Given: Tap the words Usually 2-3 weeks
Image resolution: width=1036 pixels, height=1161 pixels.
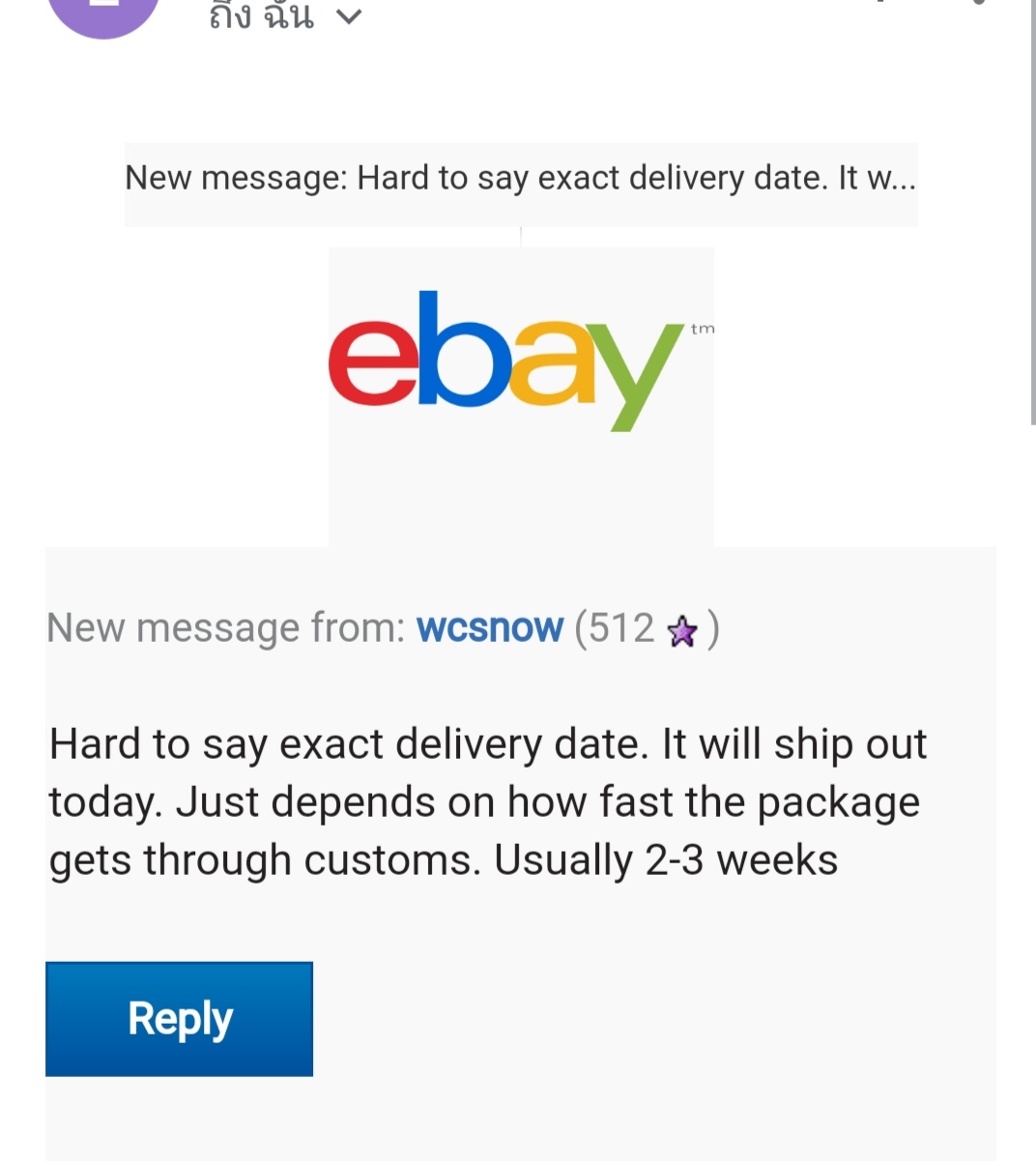Looking at the screenshot, I should [666, 860].
